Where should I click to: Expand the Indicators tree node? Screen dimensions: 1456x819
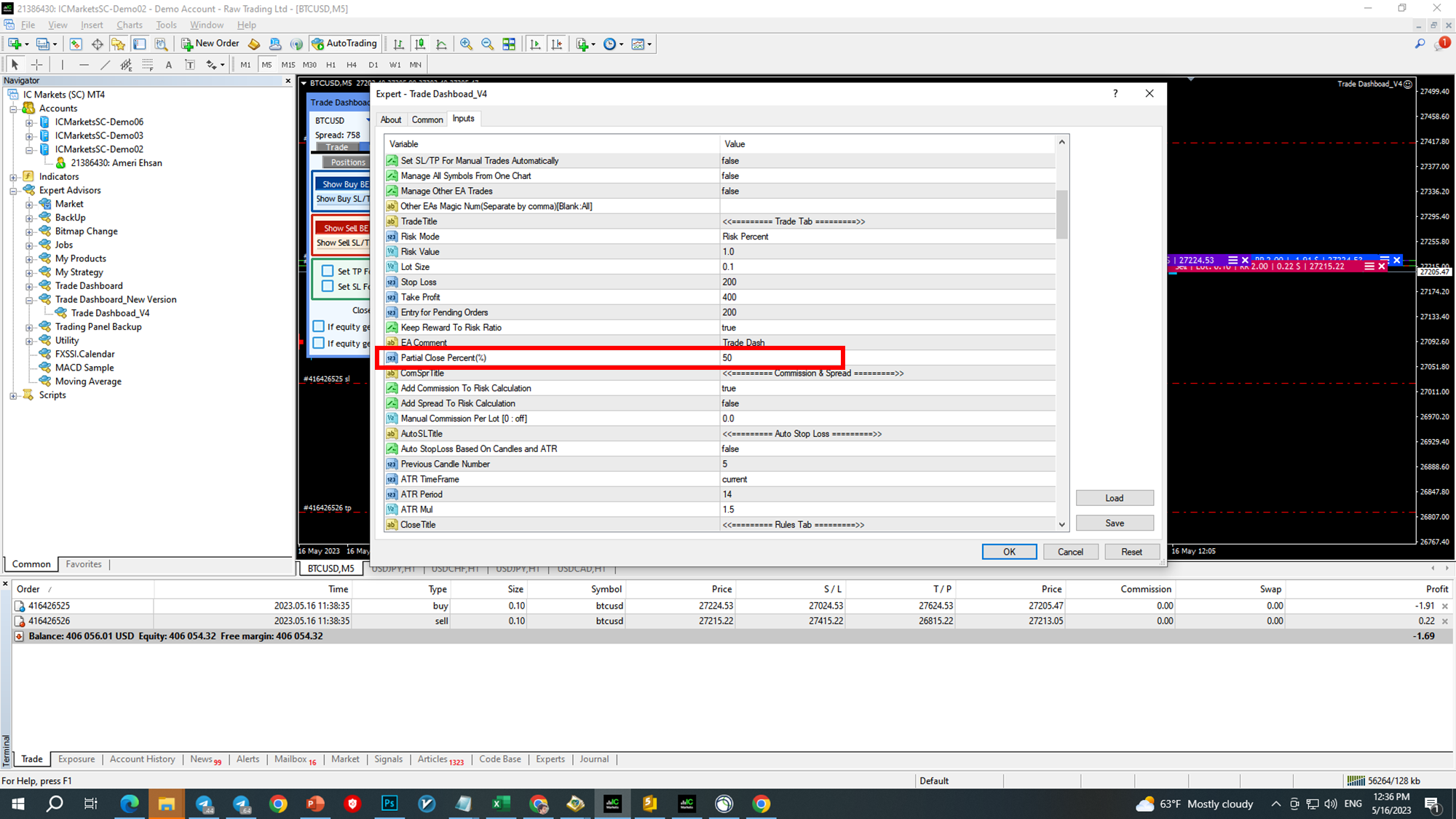13,177
